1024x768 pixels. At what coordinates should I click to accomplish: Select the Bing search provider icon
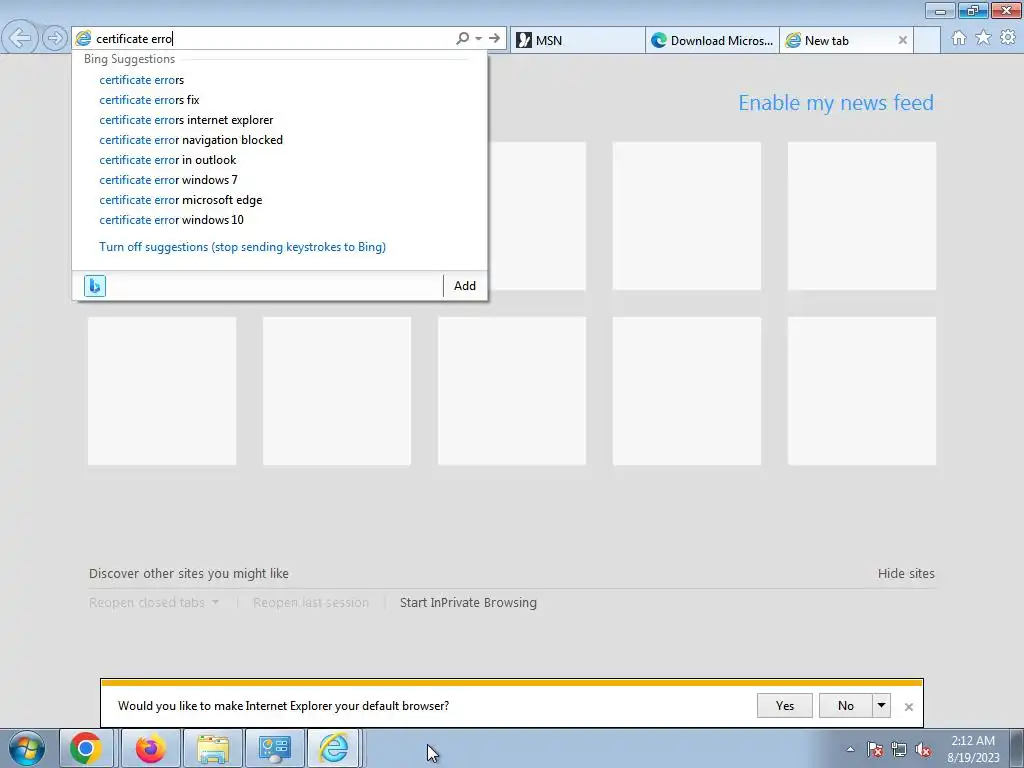coord(95,285)
